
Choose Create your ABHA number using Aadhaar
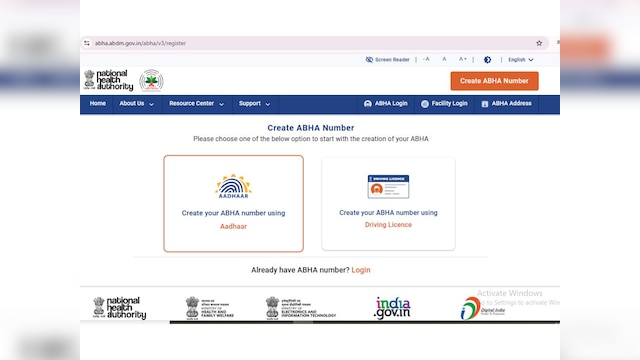pos(233,203)
